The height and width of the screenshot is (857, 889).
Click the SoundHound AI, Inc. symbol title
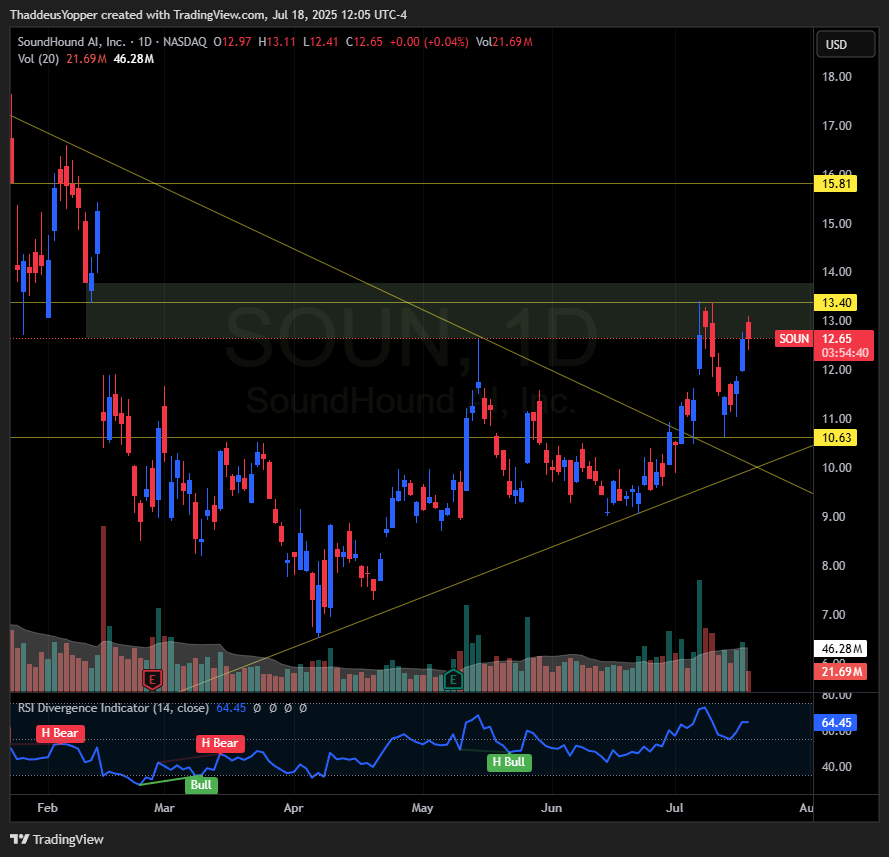tap(71, 42)
